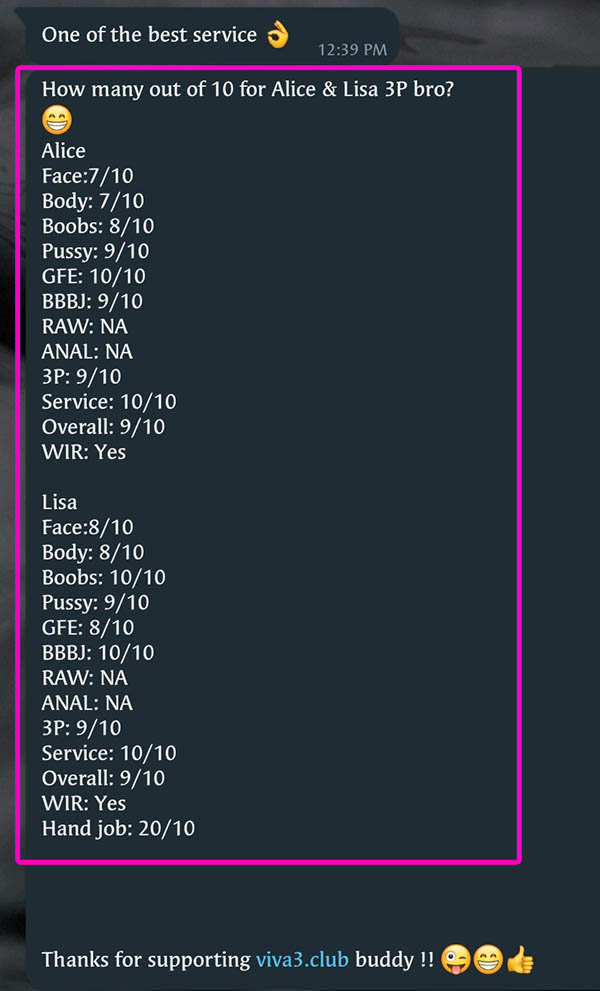Click the grinning emoji under the question
The image size is (600, 991).
(57, 122)
